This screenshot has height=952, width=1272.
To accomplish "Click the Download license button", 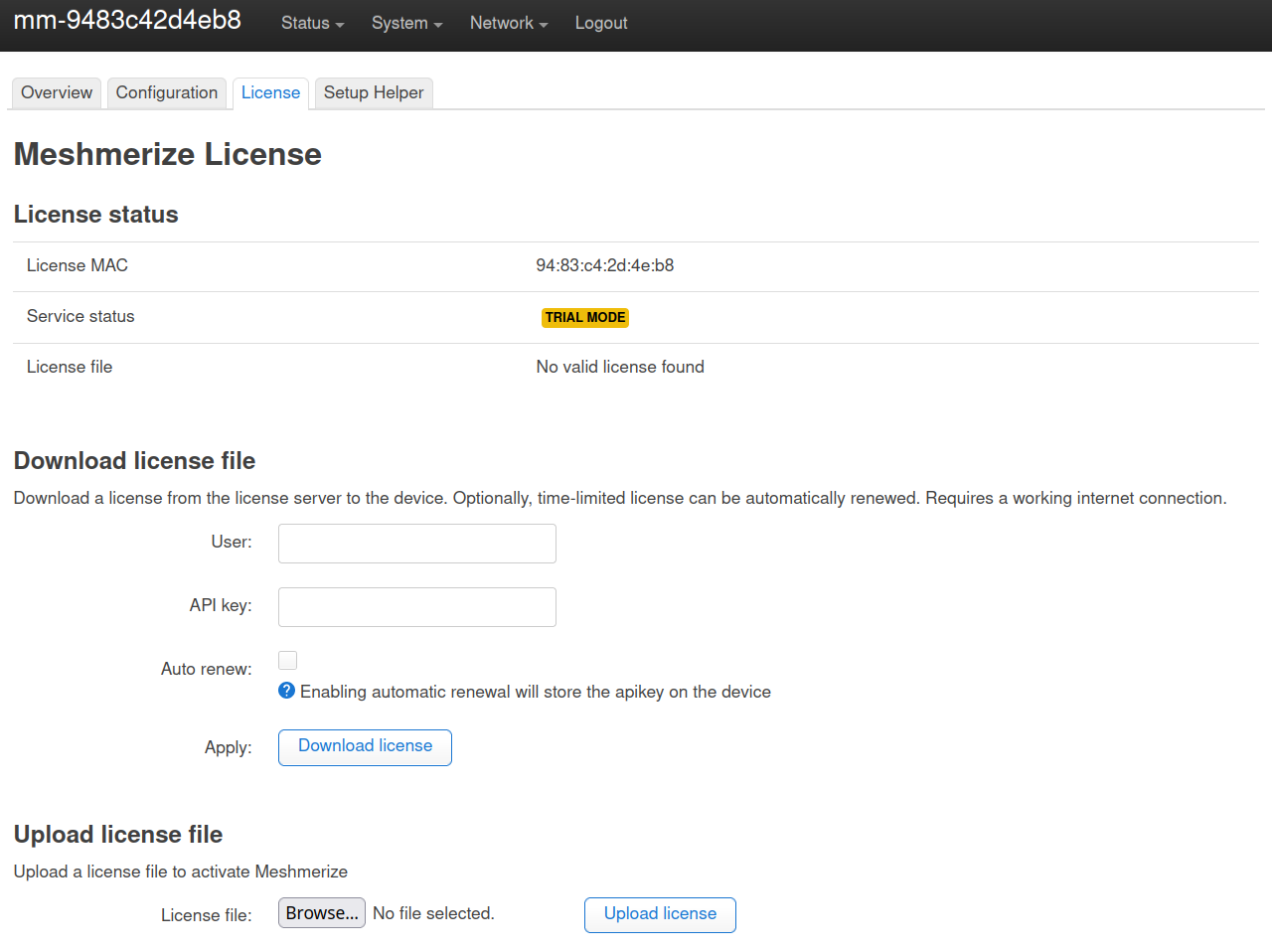I will pos(365,747).
